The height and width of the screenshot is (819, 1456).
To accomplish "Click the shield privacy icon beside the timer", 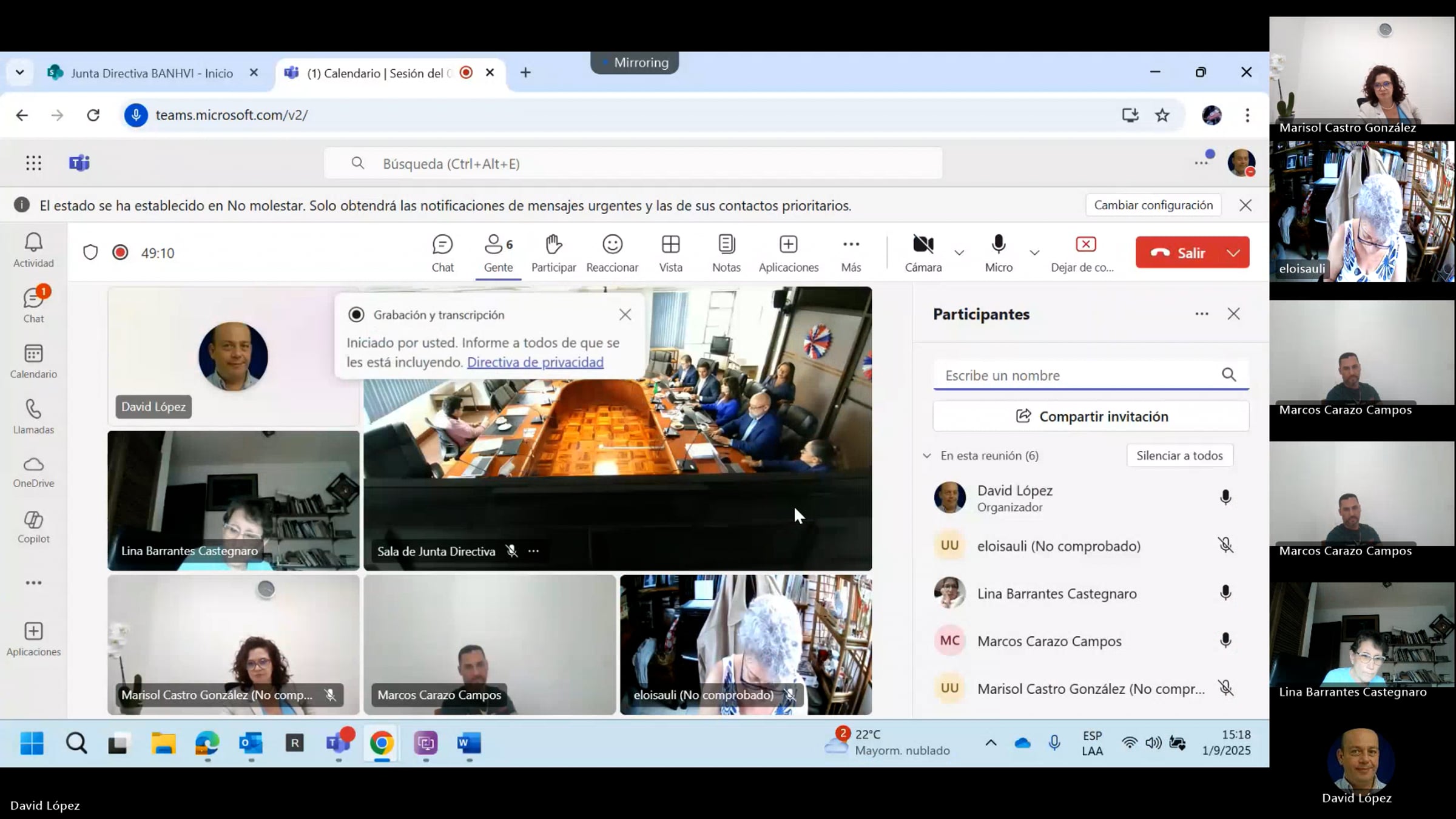I will point(90,252).
